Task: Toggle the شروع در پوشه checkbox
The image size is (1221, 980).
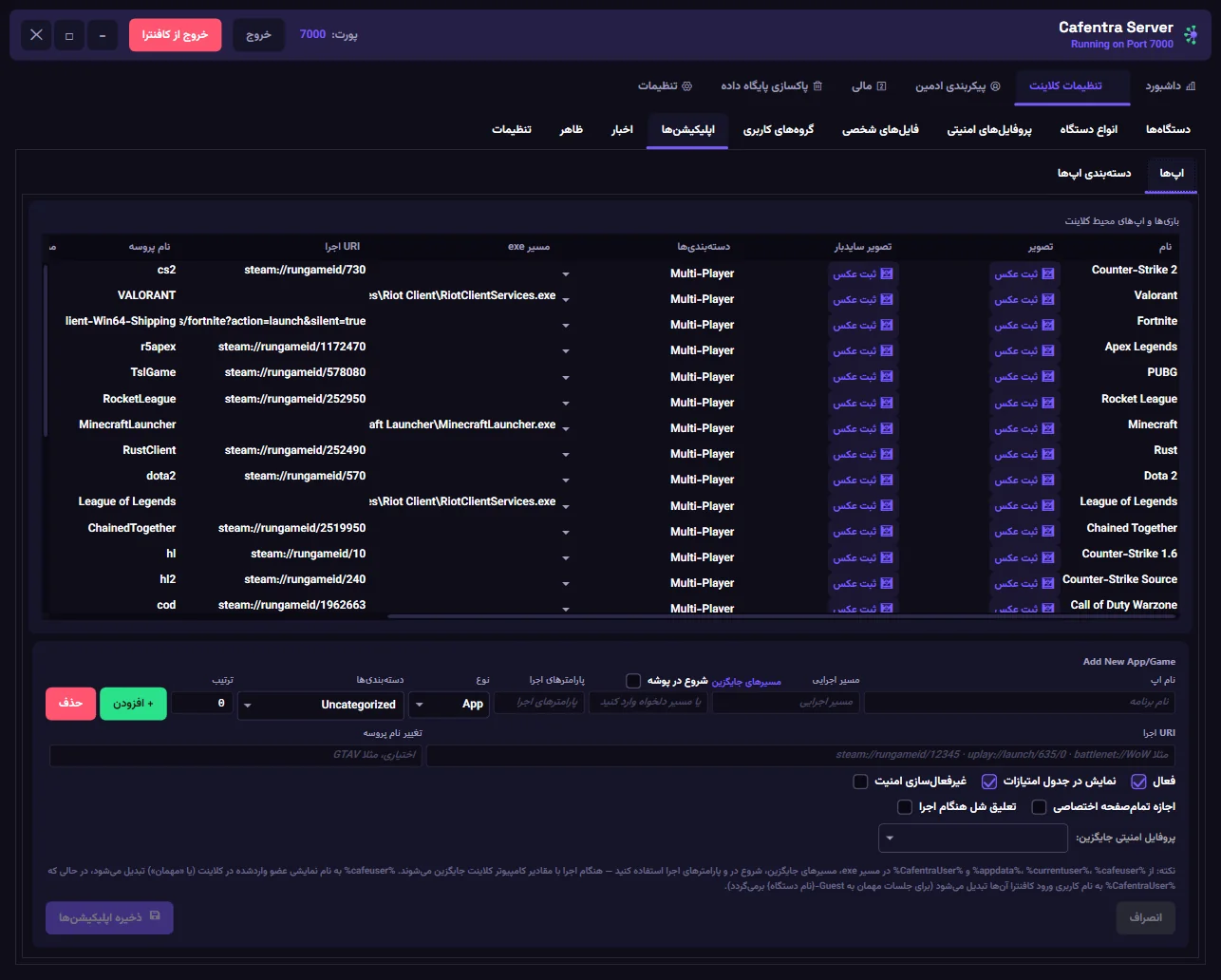Action: [x=633, y=681]
